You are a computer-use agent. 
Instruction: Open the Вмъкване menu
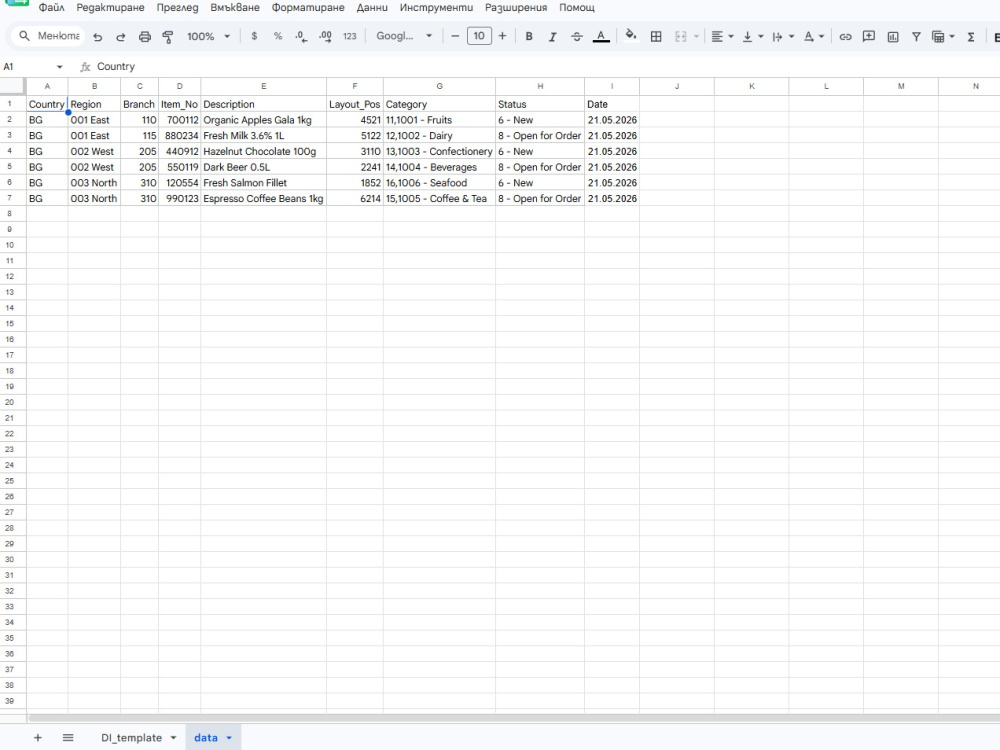(235, 8)
